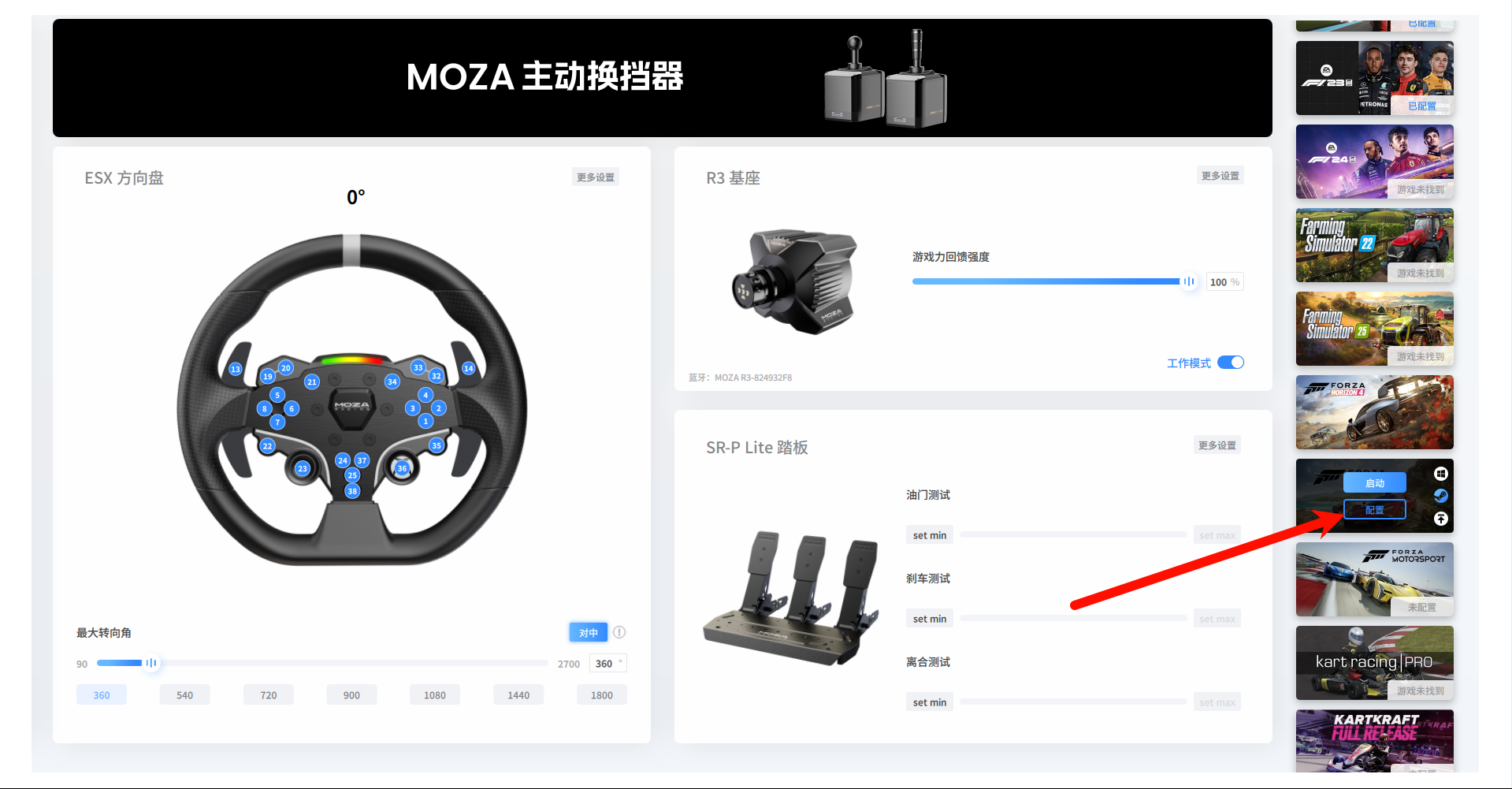Open 更多设置 for R3 基座
The height and width of the screenshot is (789, 1512).
coord(1220,176)
